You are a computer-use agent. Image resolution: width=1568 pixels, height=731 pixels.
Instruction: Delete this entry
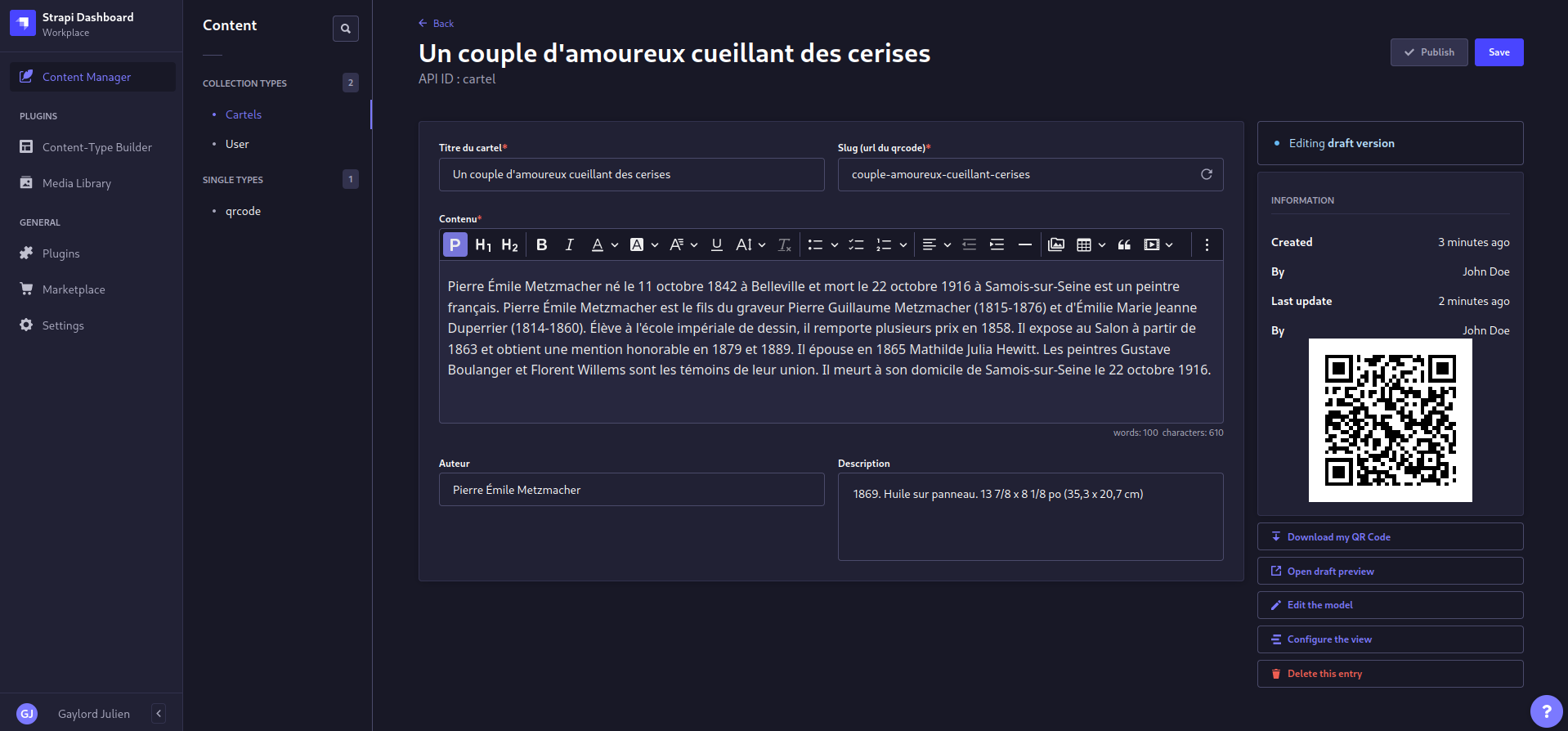coord(1390,674)
